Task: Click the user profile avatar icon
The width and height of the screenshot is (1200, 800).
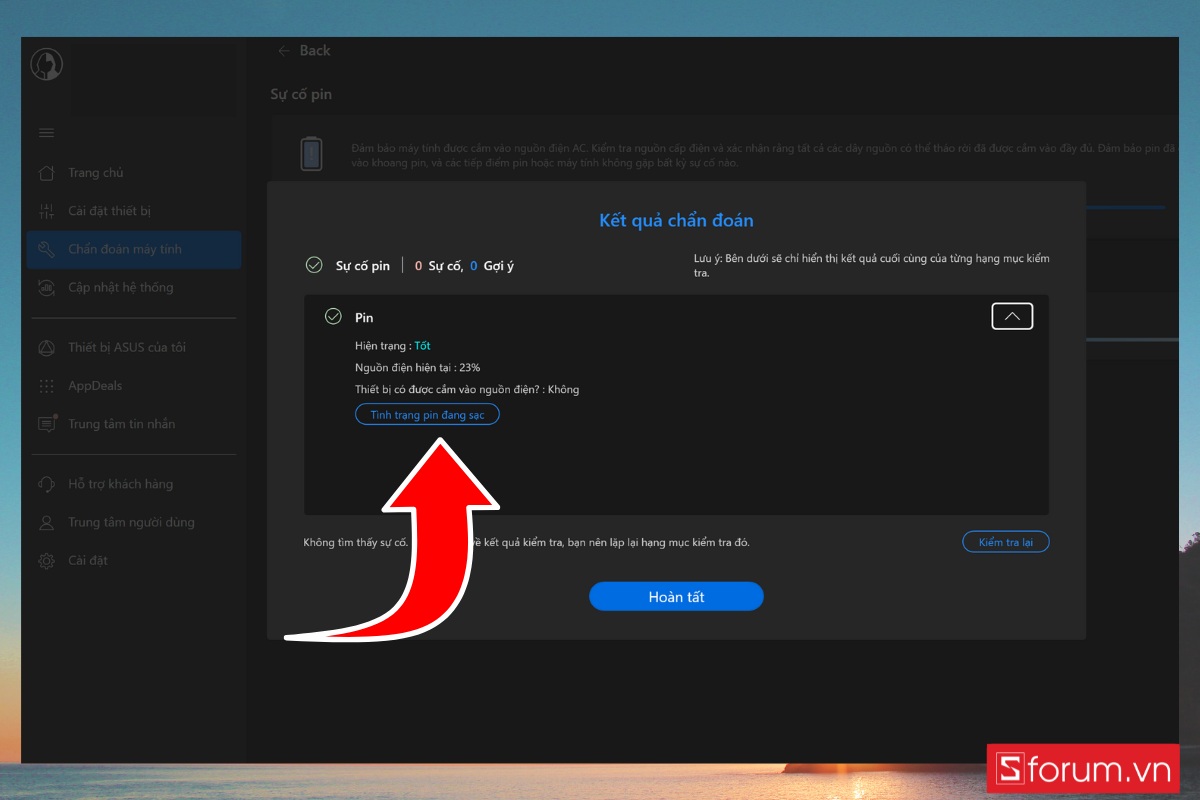Action: tap(46, 65)
